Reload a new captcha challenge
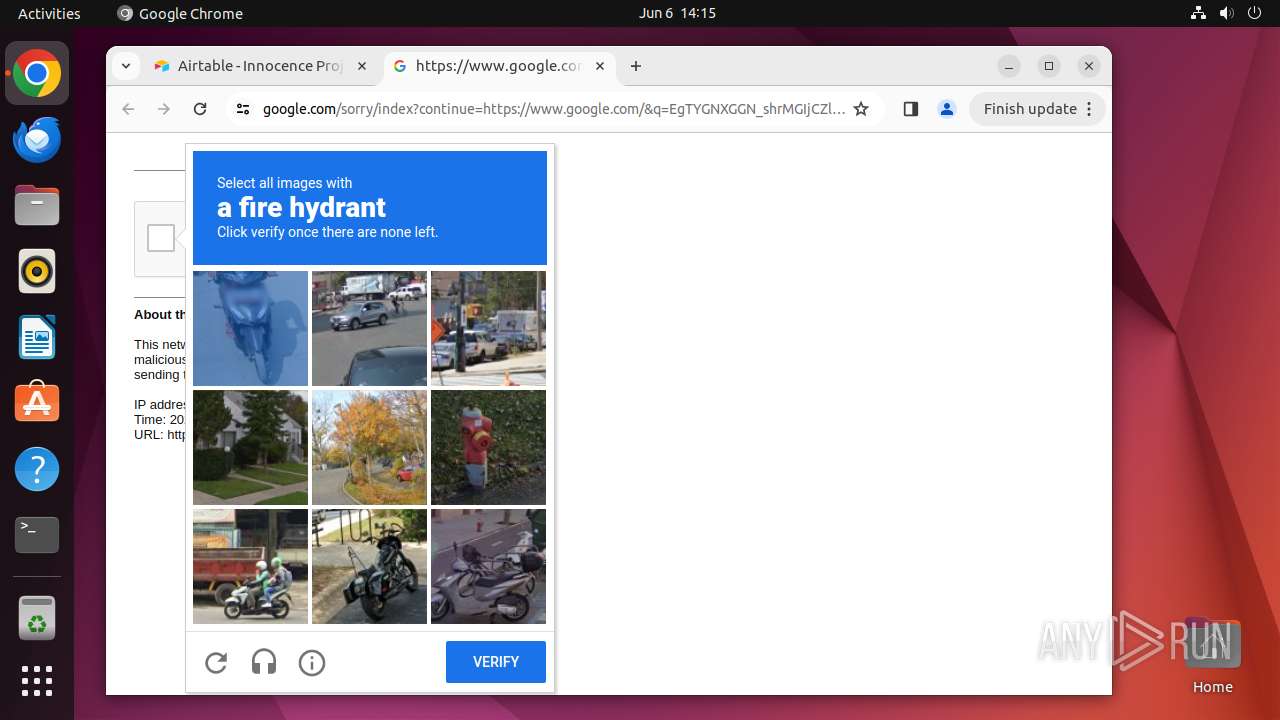1280x720 pixels. pyautogui.click(x=216, y=662)
